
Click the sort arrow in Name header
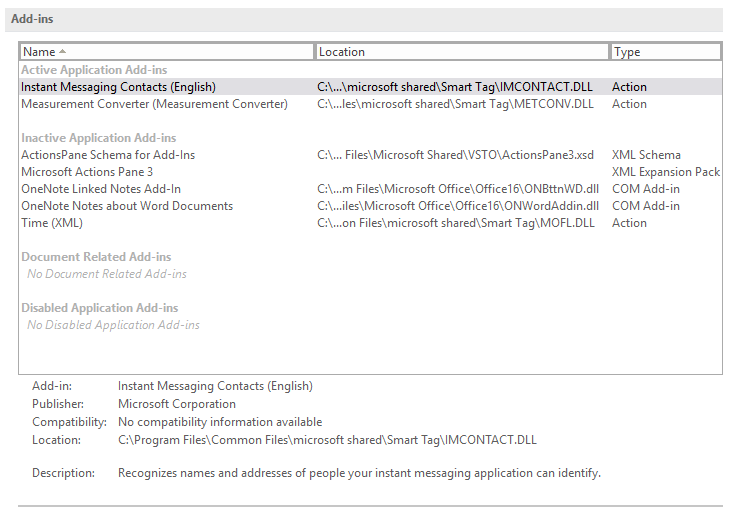click(x=63, y=51)
